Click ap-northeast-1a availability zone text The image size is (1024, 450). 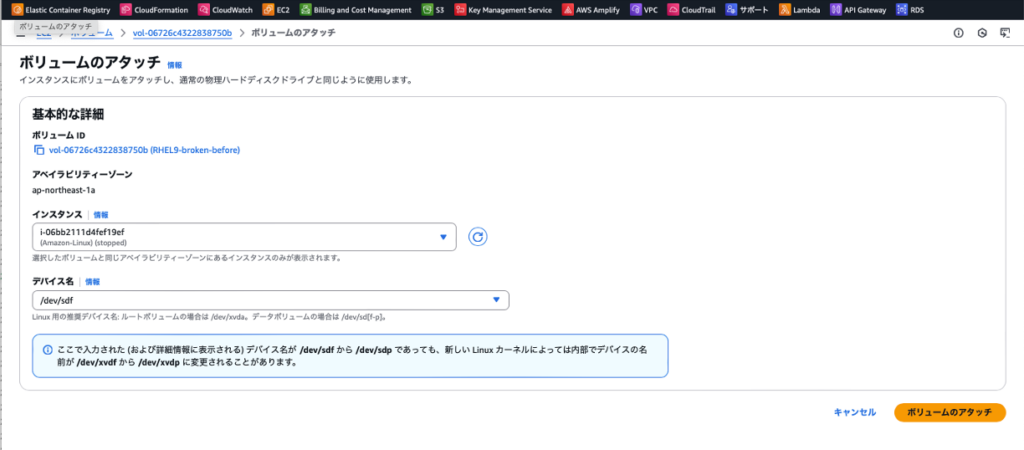(64, 189)
